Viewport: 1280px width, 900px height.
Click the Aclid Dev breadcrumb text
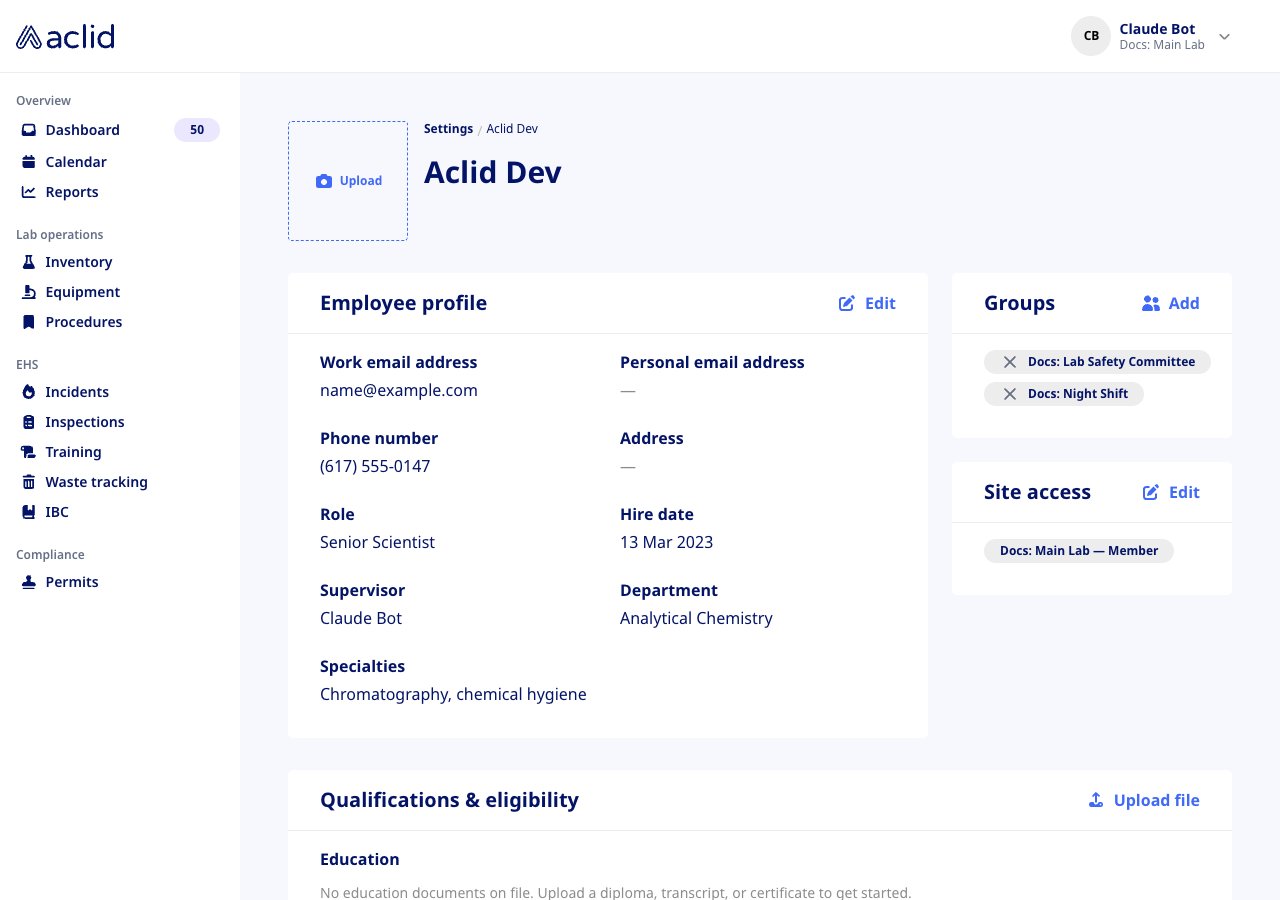(512, 129)
